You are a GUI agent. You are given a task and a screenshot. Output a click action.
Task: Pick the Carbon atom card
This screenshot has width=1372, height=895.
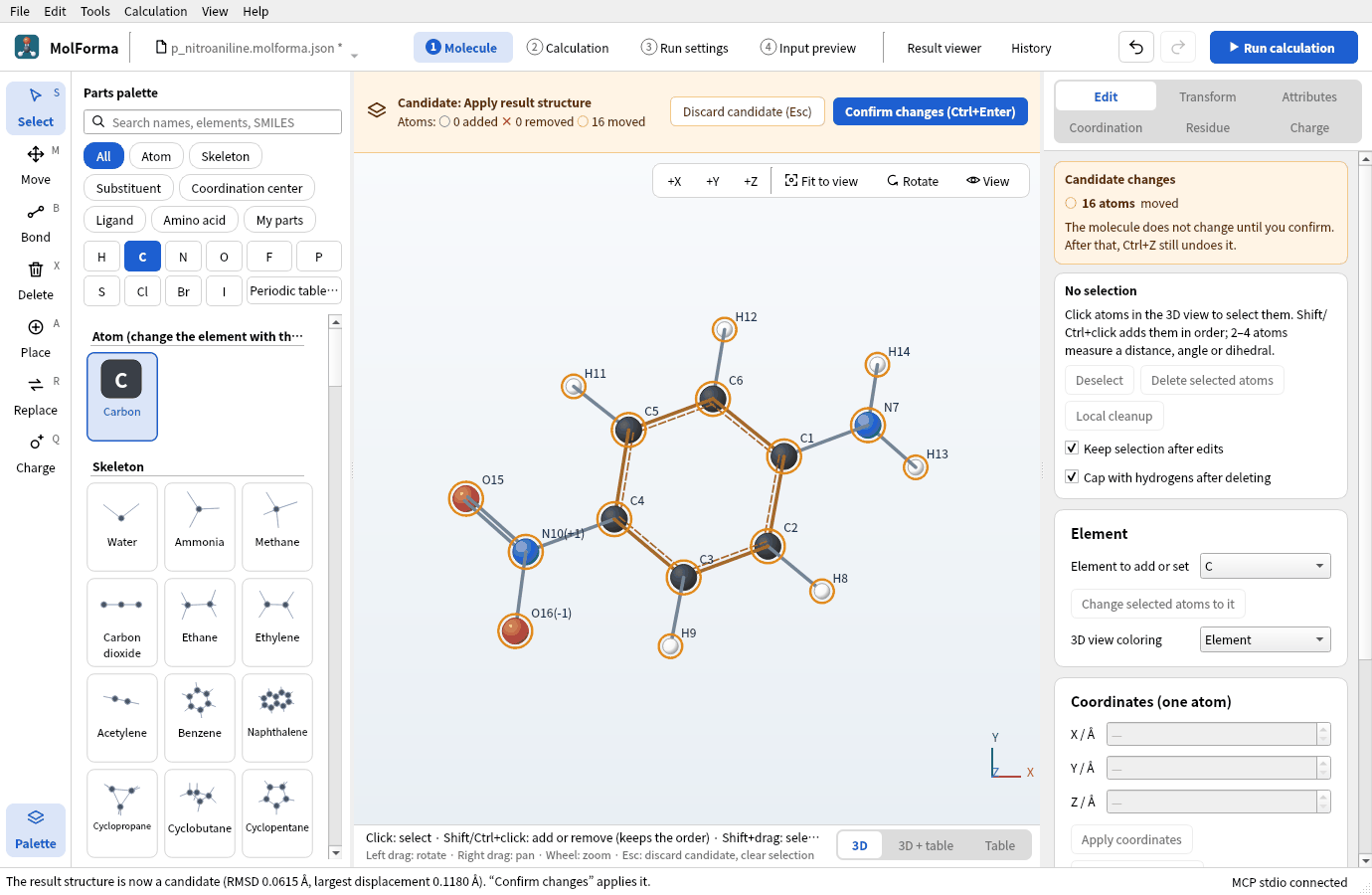pos(122,397)
